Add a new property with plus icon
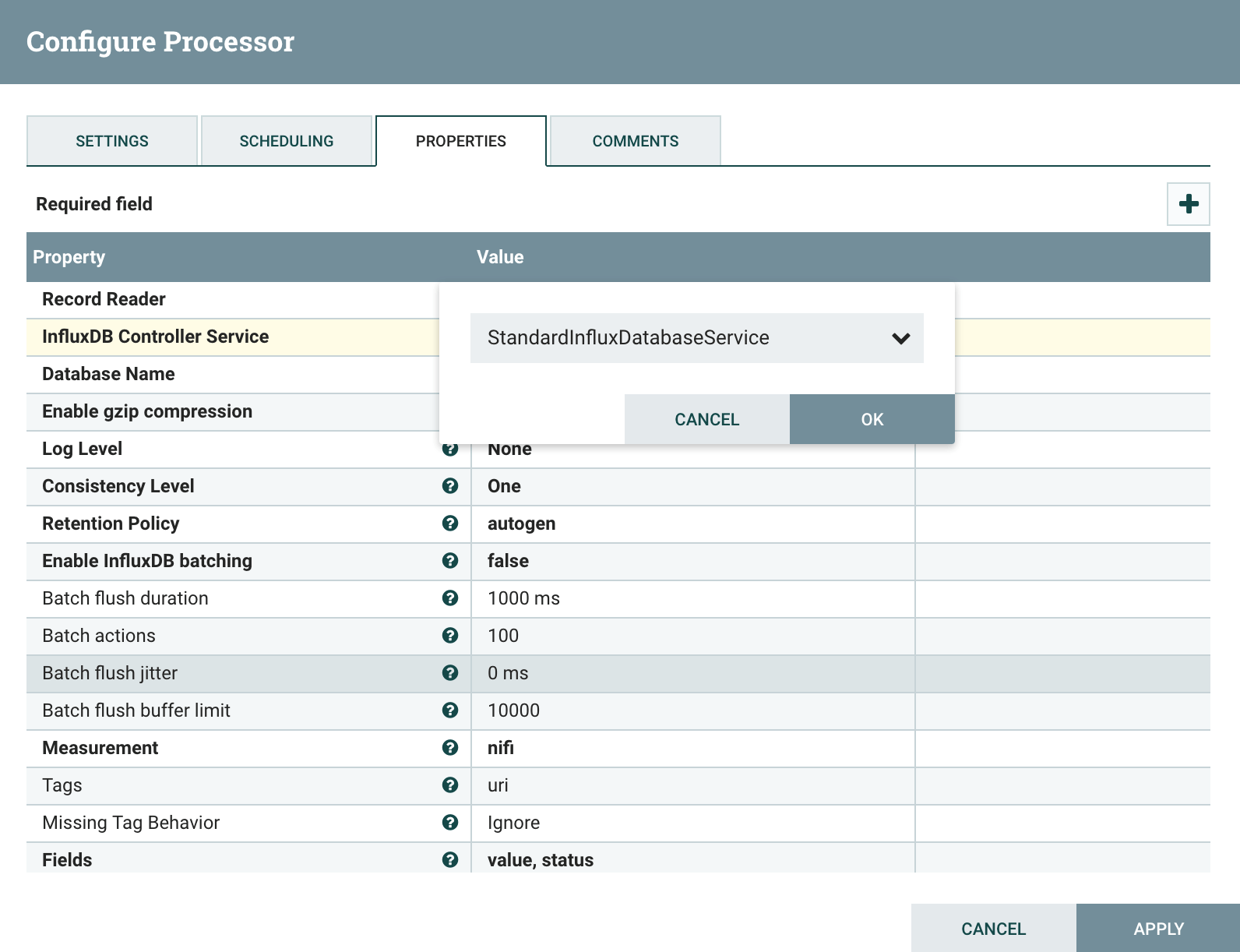Image resolution: width=1240 pixels, height=952 pixels. coord(1188,204)
